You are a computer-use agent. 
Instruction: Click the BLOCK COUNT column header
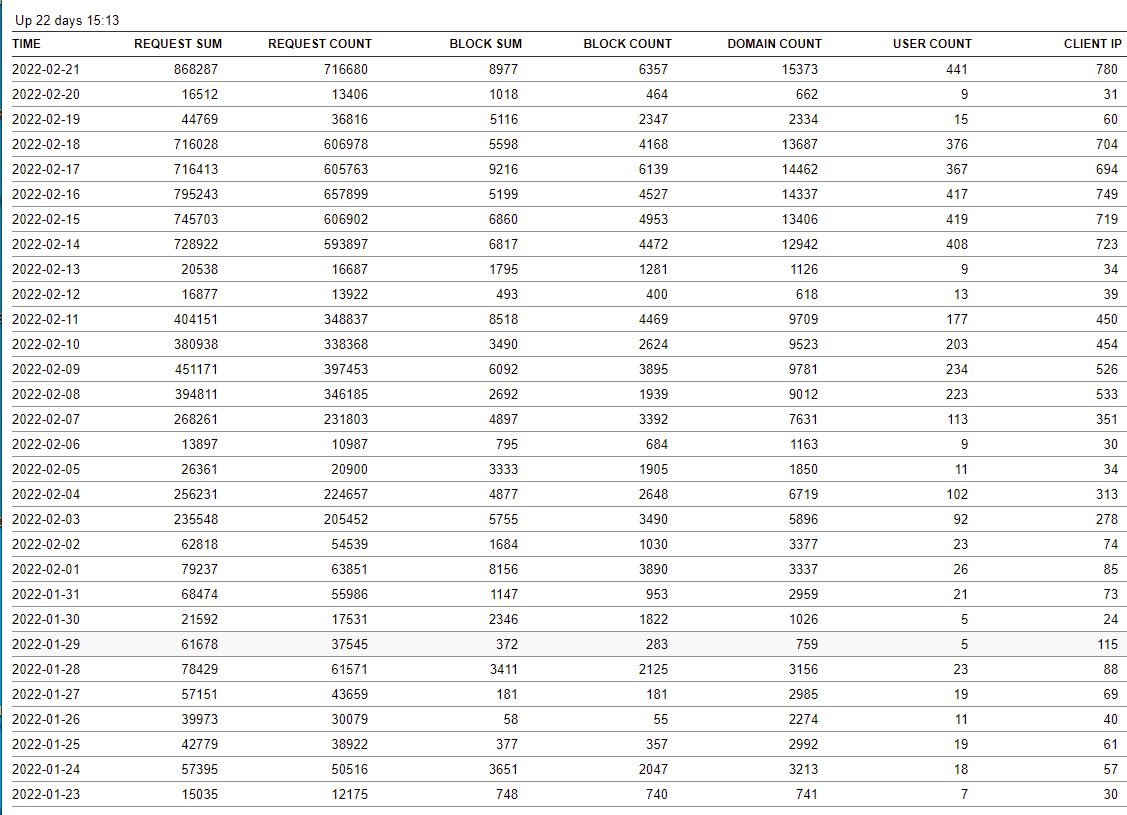[627, 44]
